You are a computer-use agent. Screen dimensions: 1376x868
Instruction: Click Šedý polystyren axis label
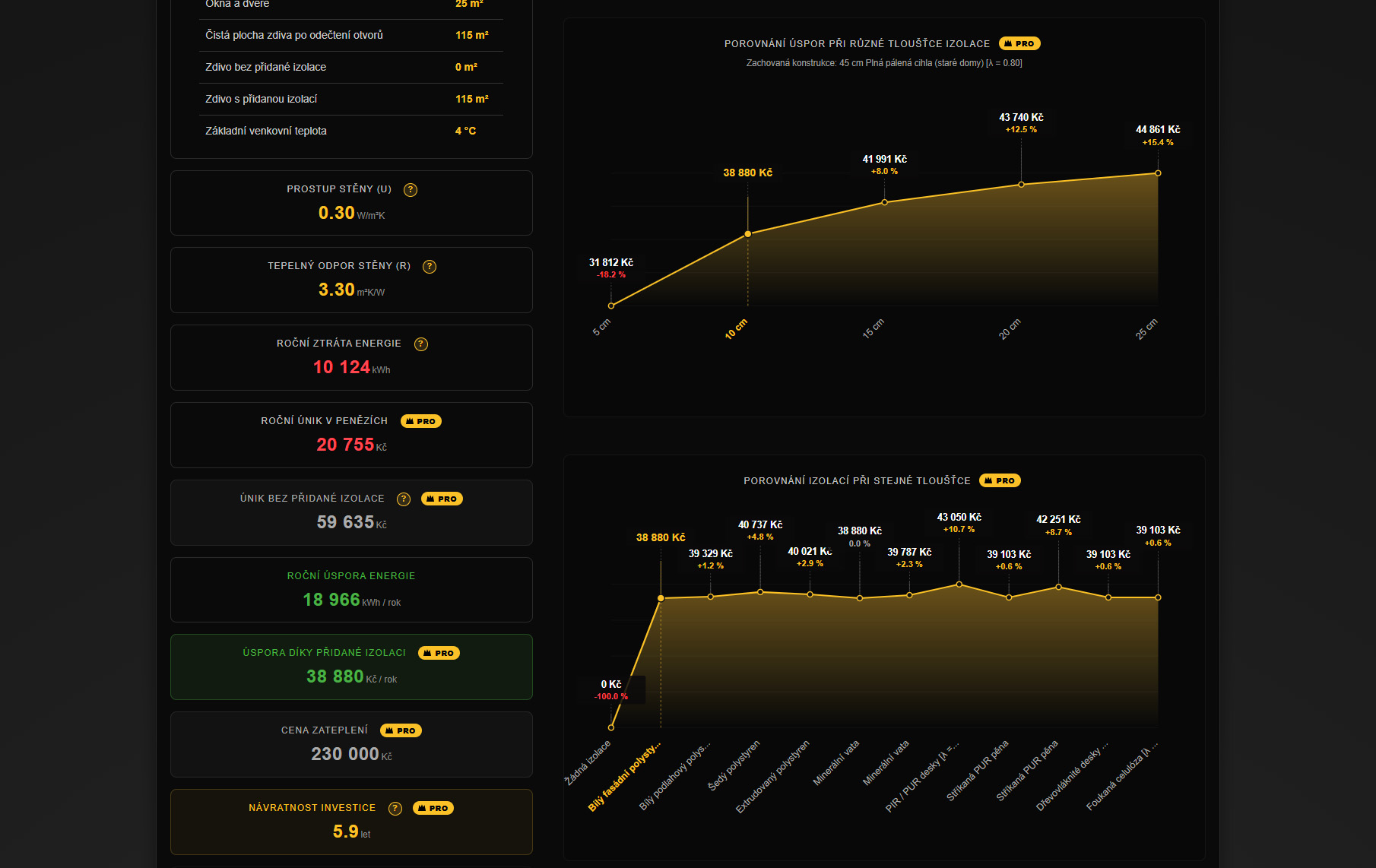tap(734, 765)
